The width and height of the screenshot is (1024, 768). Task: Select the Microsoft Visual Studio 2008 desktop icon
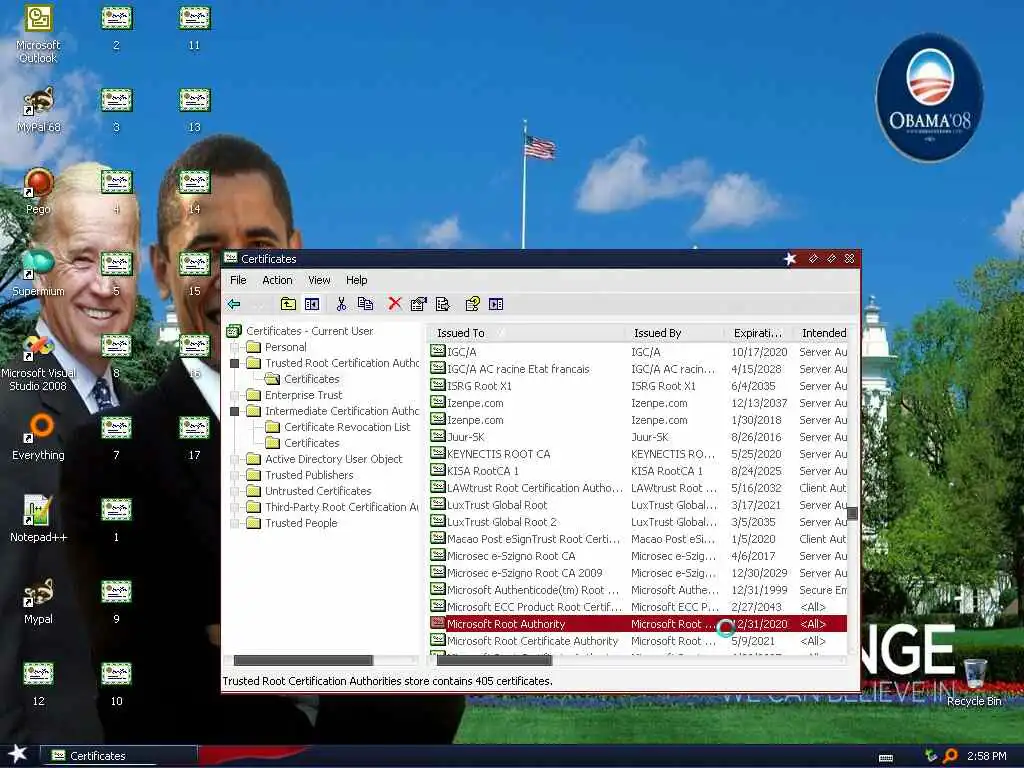38,362
